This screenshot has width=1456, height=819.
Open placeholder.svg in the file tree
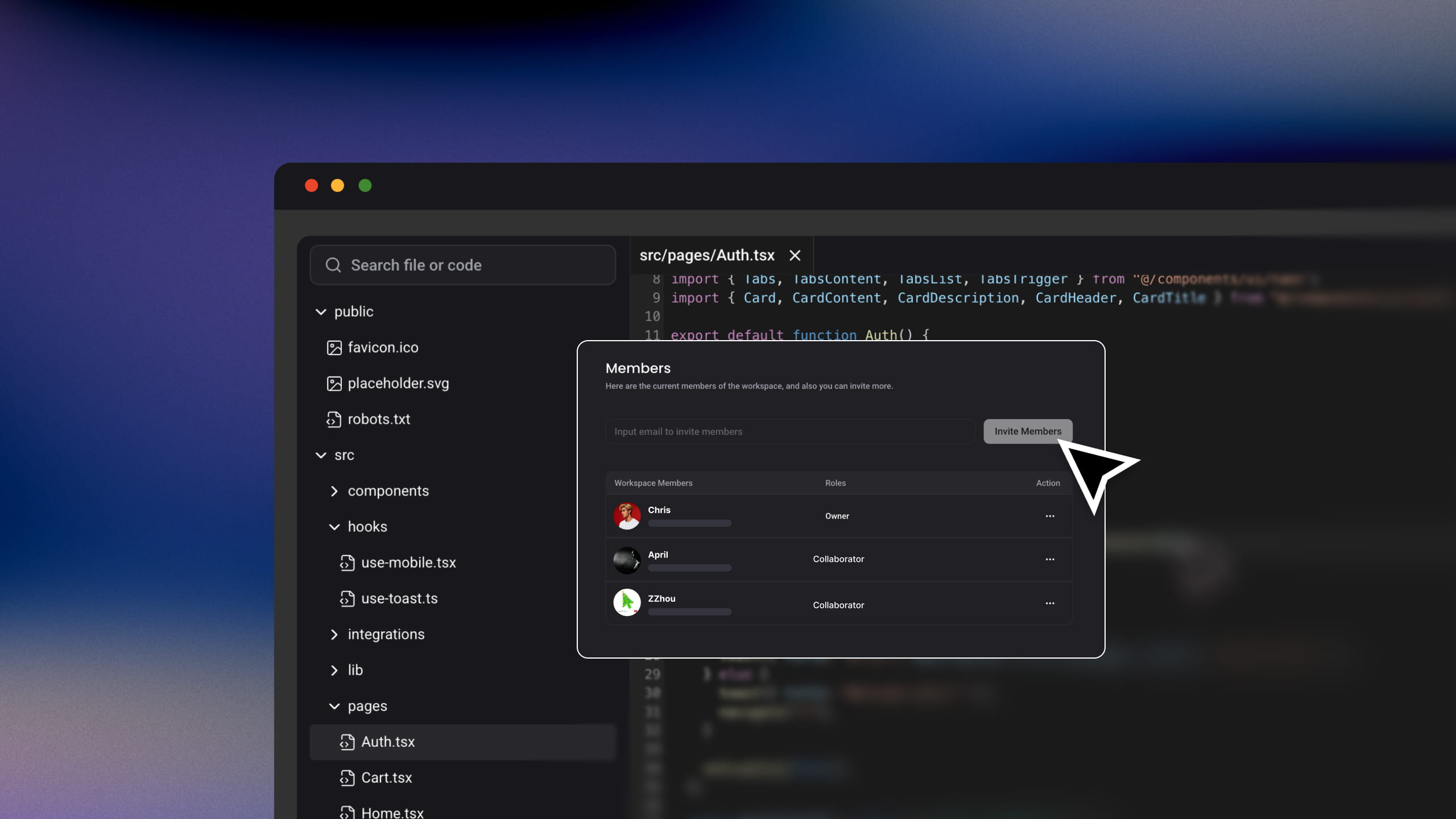(398, 383)
